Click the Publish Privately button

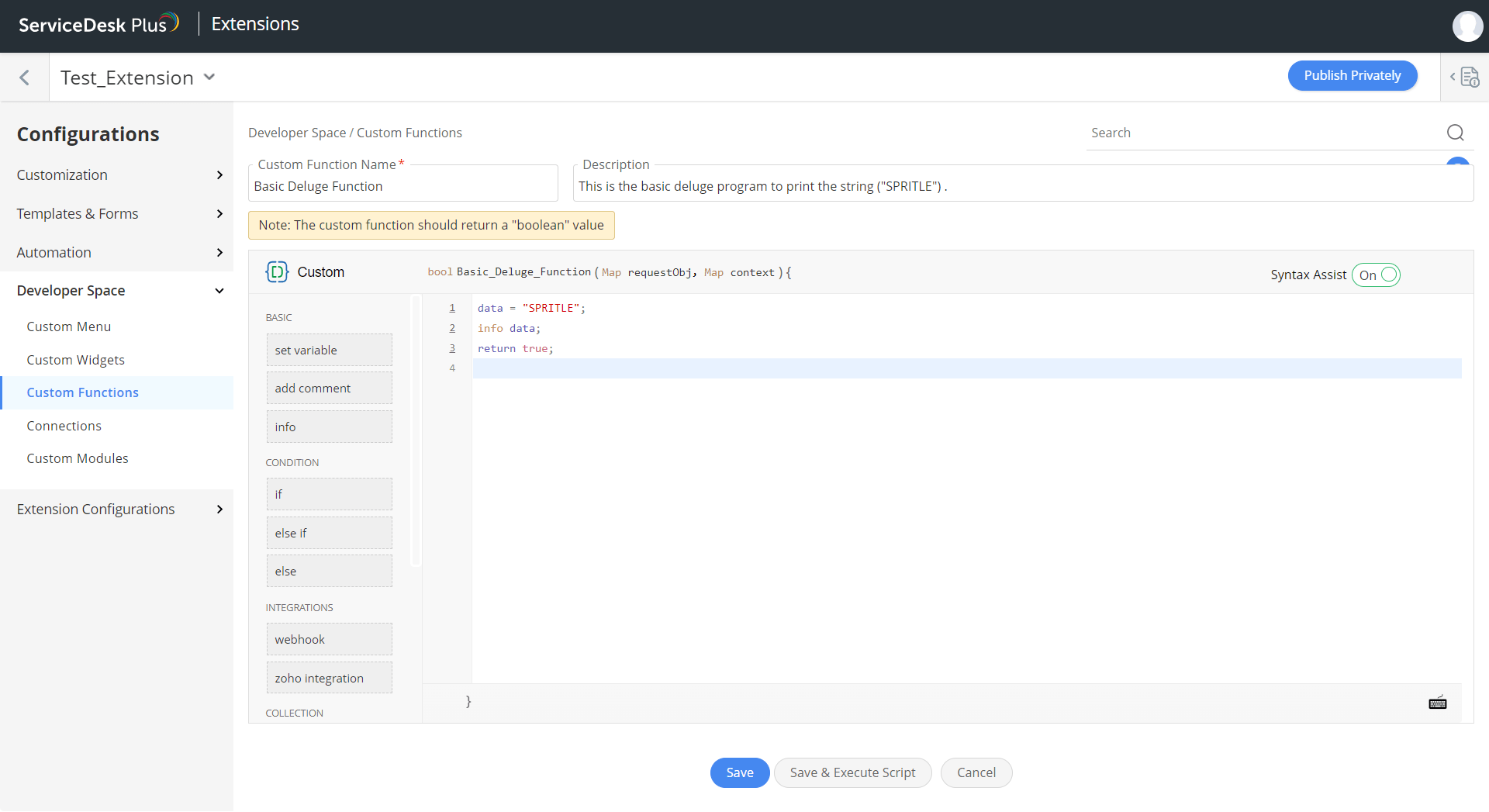[1353, 75]
